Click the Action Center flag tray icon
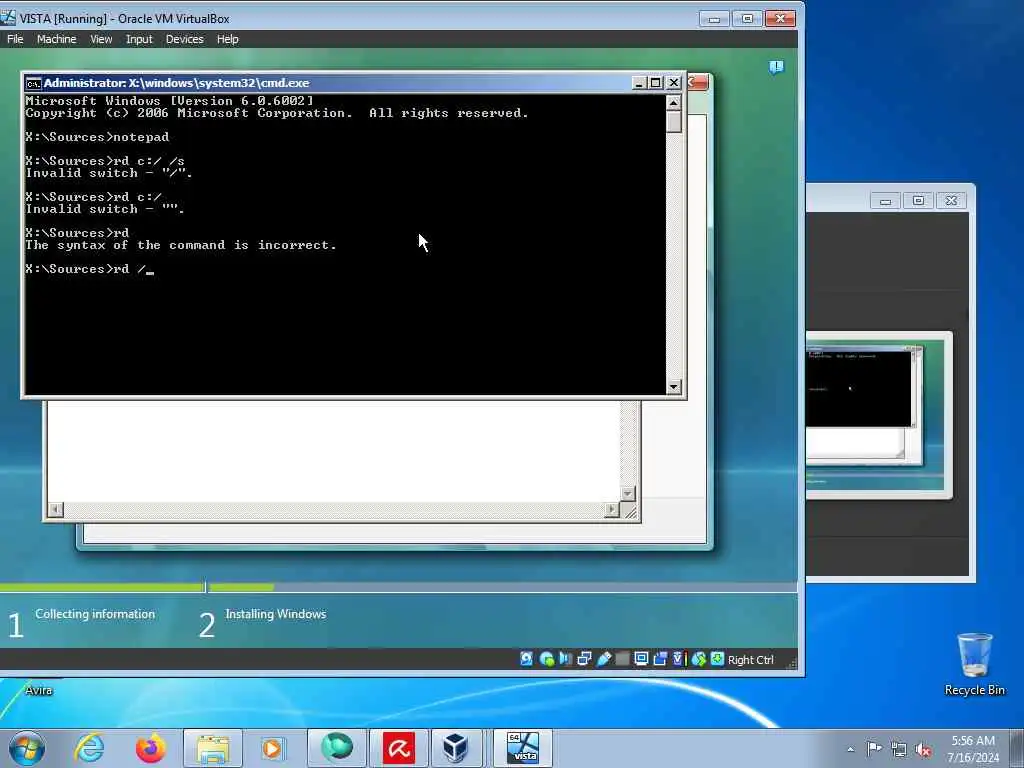 click(874, 748)
